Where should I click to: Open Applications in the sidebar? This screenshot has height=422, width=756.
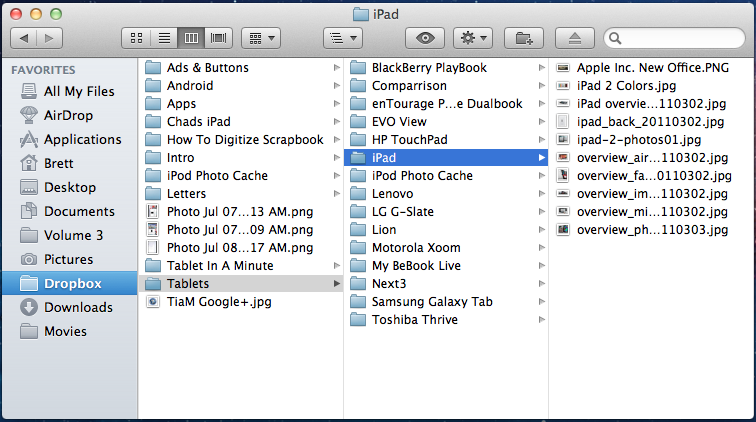pyautogui.click(x=70, y=139)
